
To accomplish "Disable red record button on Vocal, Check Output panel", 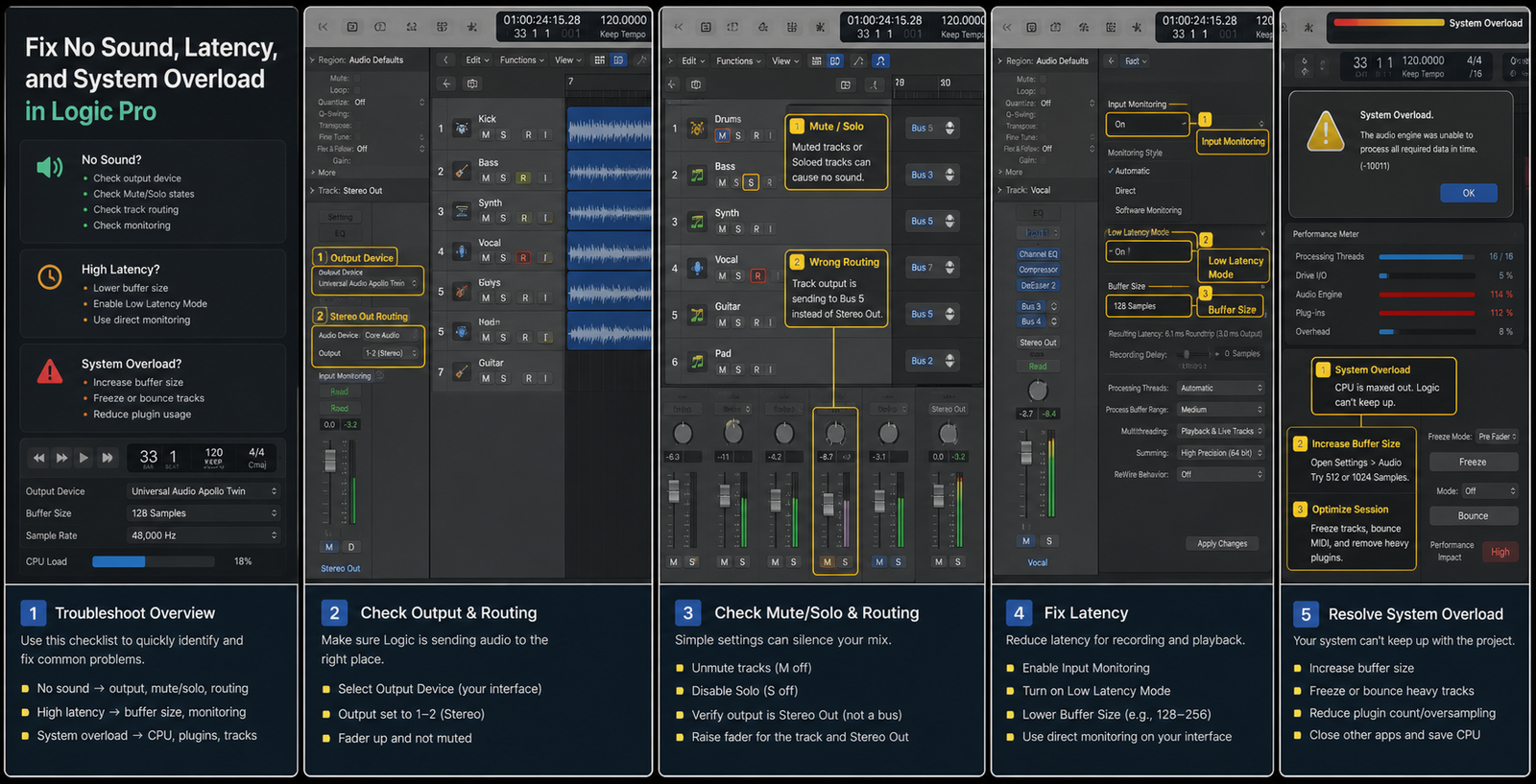I will click(523, 257).
